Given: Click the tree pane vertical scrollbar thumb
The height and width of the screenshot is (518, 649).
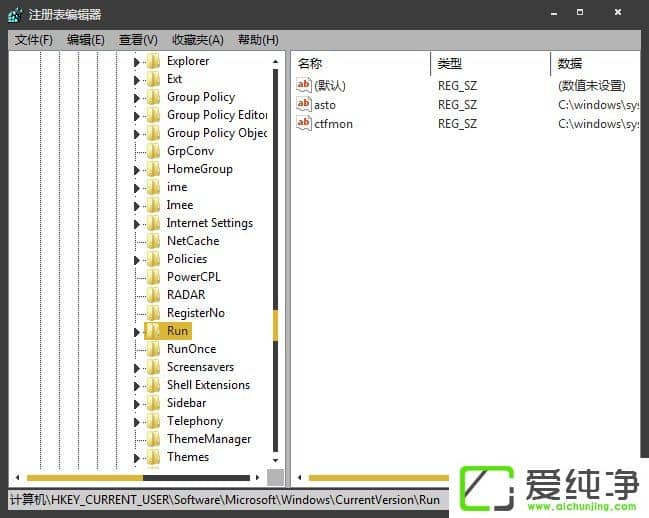Looking at the screenshot, I should click(x=276, y=324).
